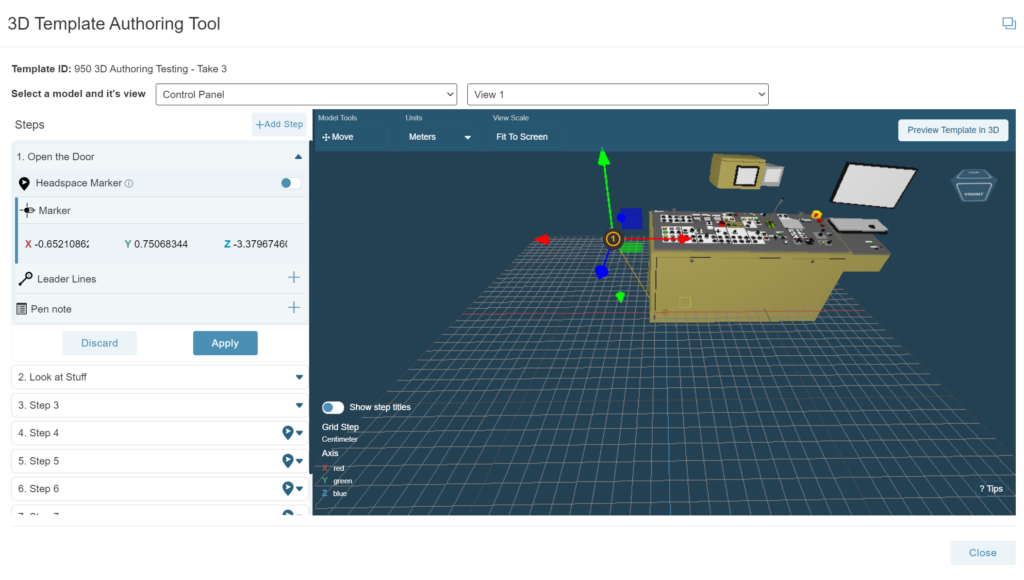Screen dimensions: 1024x580
Task: Select the orange step 1 marker in viewport
Action: (x=613, y=239)
